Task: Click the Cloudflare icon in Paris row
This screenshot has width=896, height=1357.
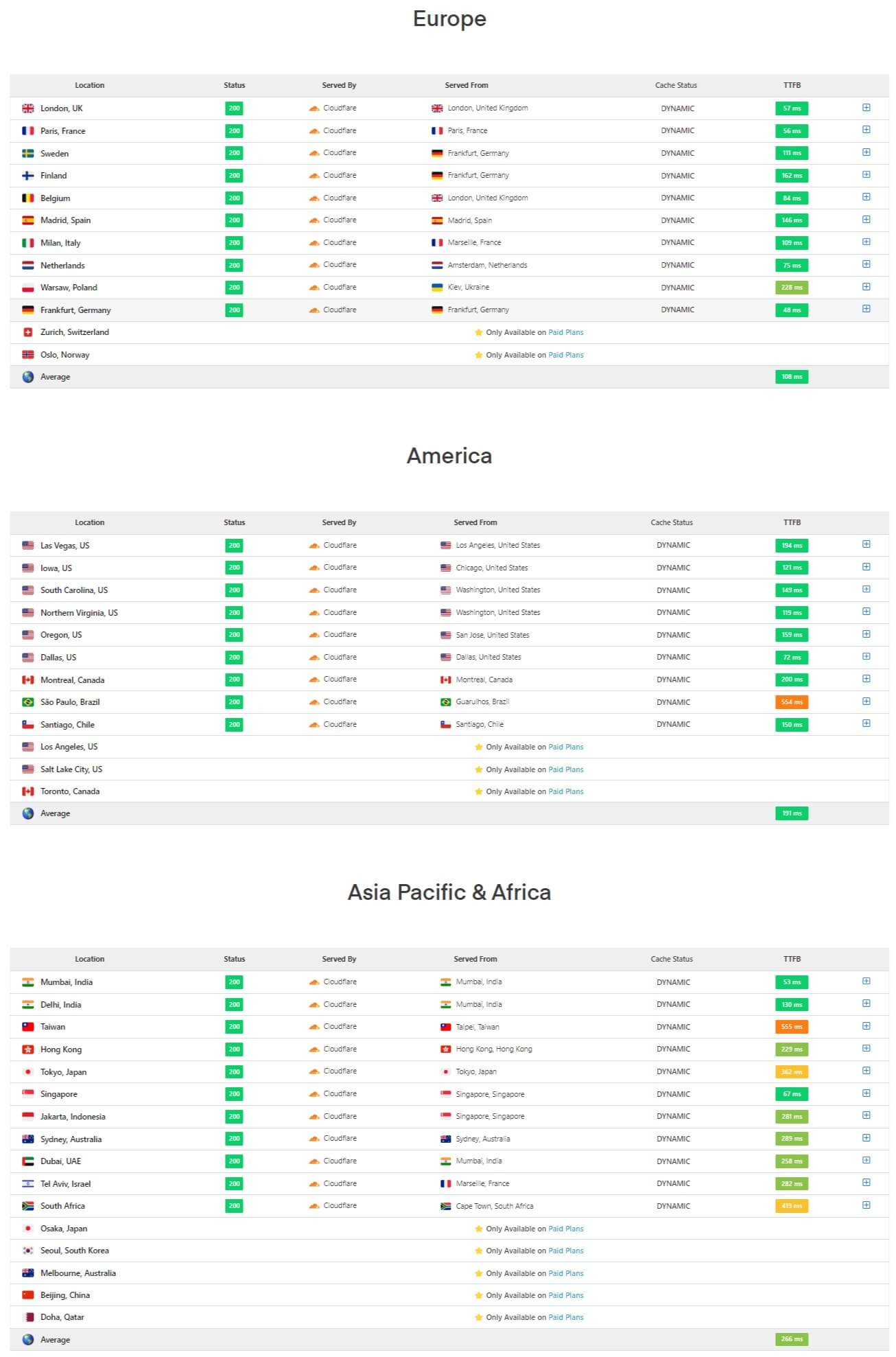Action: [314, 130]
